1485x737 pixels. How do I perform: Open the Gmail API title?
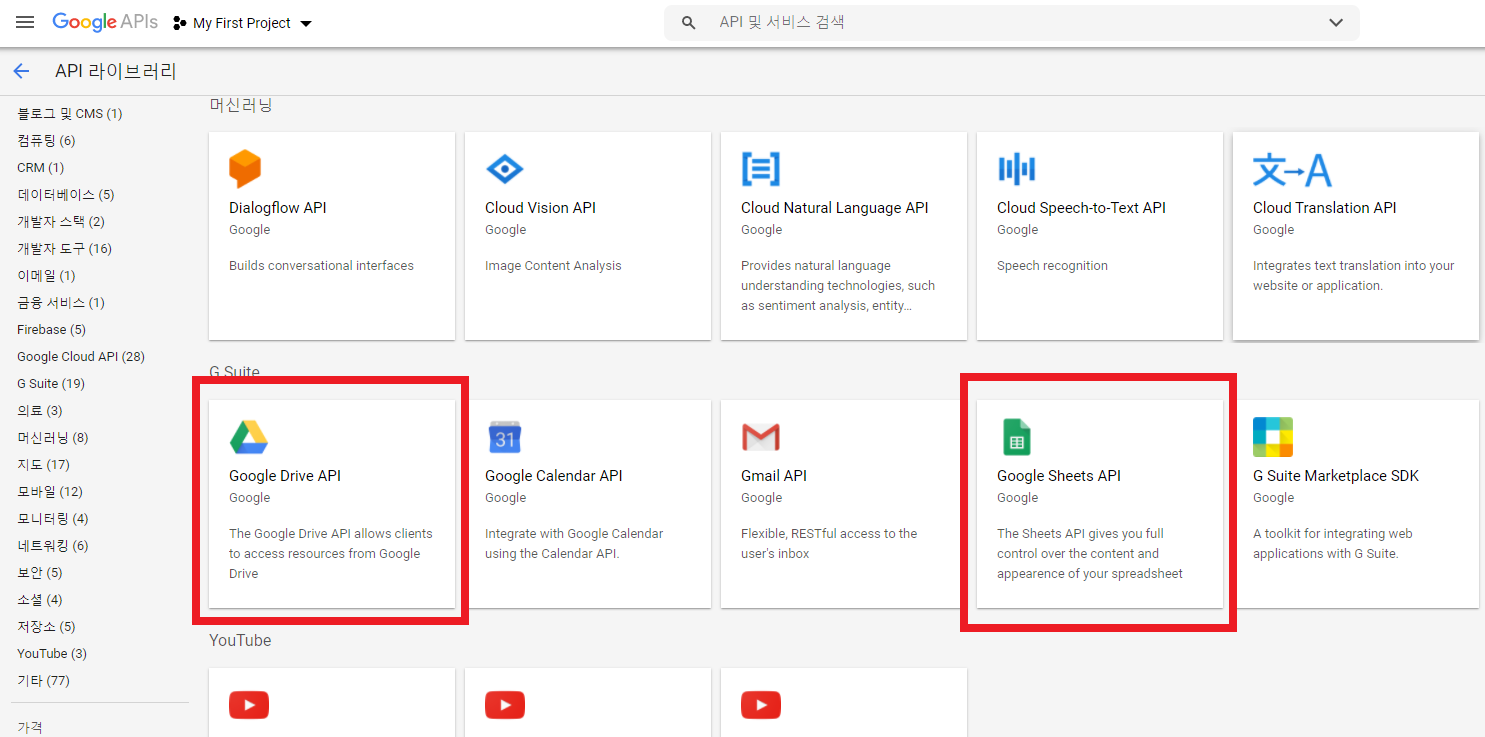click(774, 476)
